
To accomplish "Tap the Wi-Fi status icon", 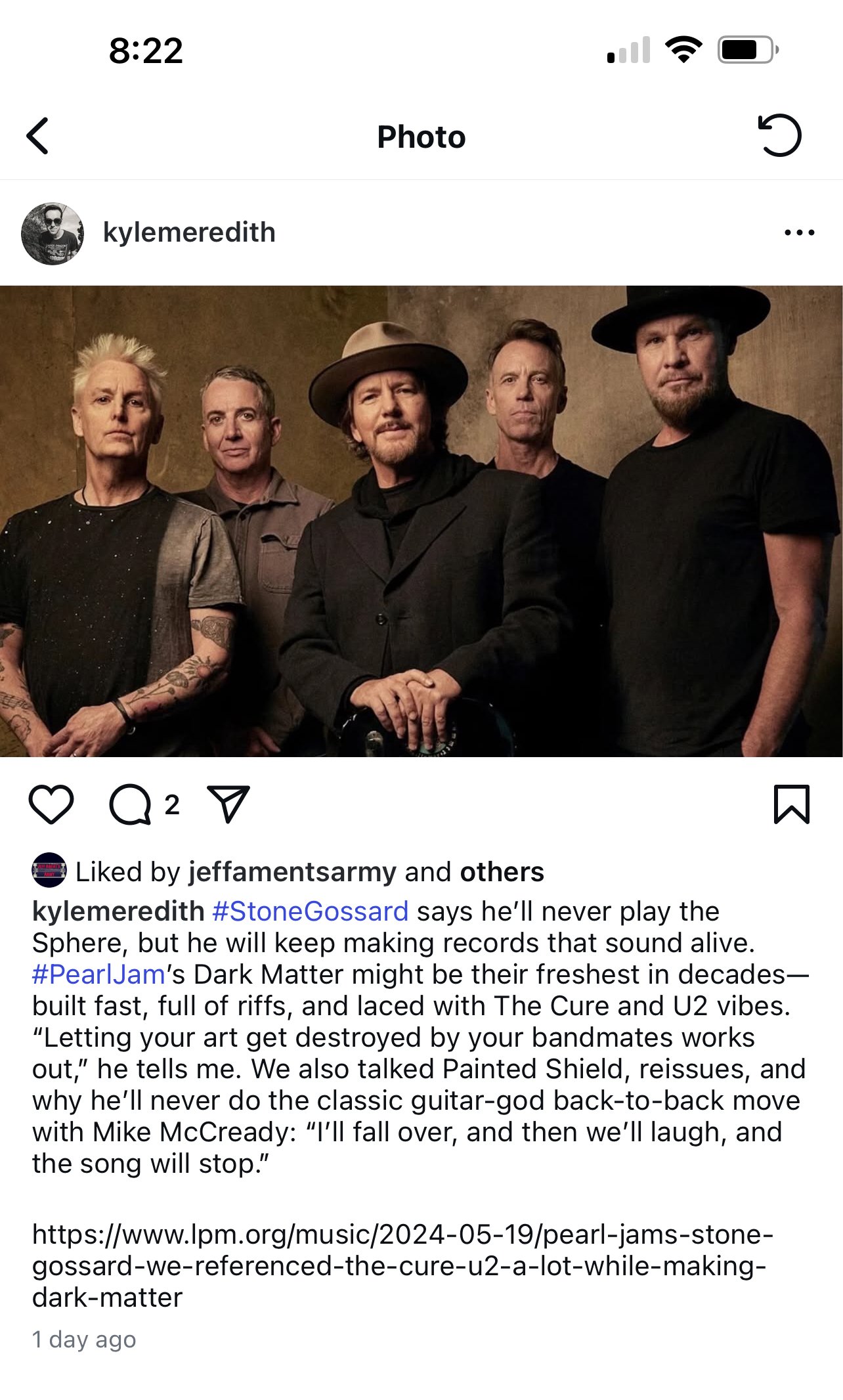I will [x=683, y=50].
